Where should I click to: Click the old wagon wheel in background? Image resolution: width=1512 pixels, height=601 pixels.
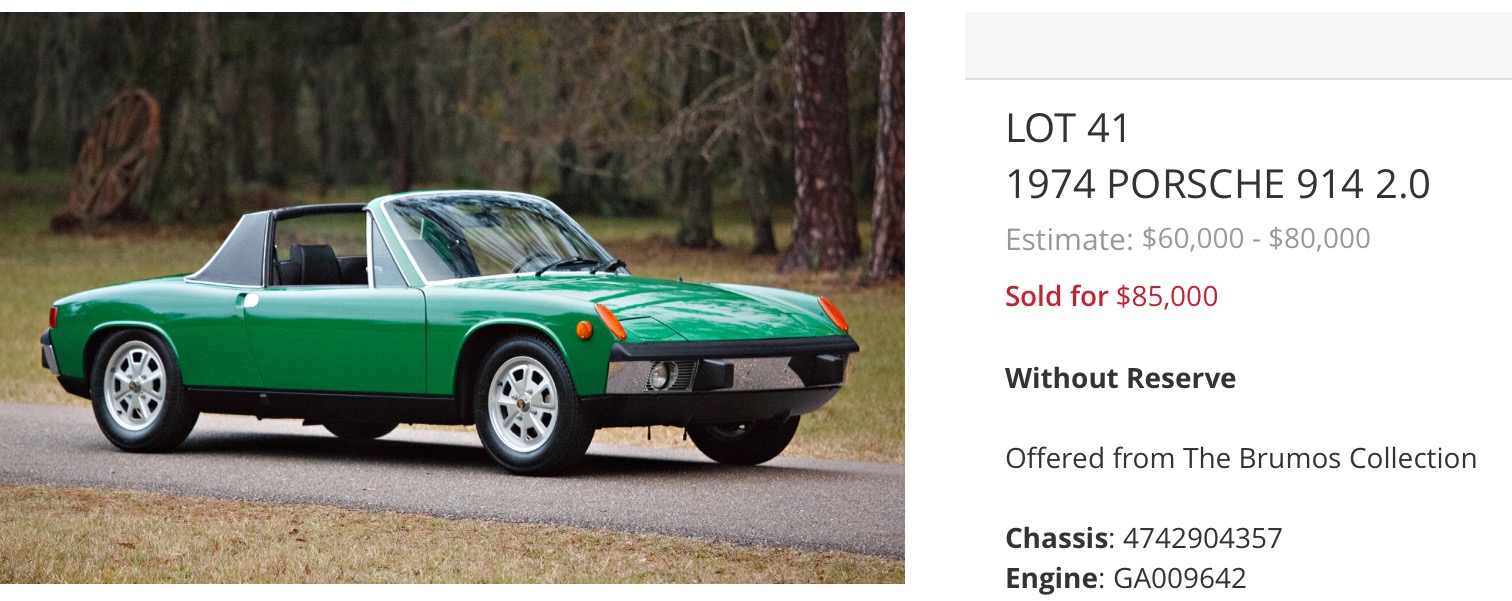(113, 155)
